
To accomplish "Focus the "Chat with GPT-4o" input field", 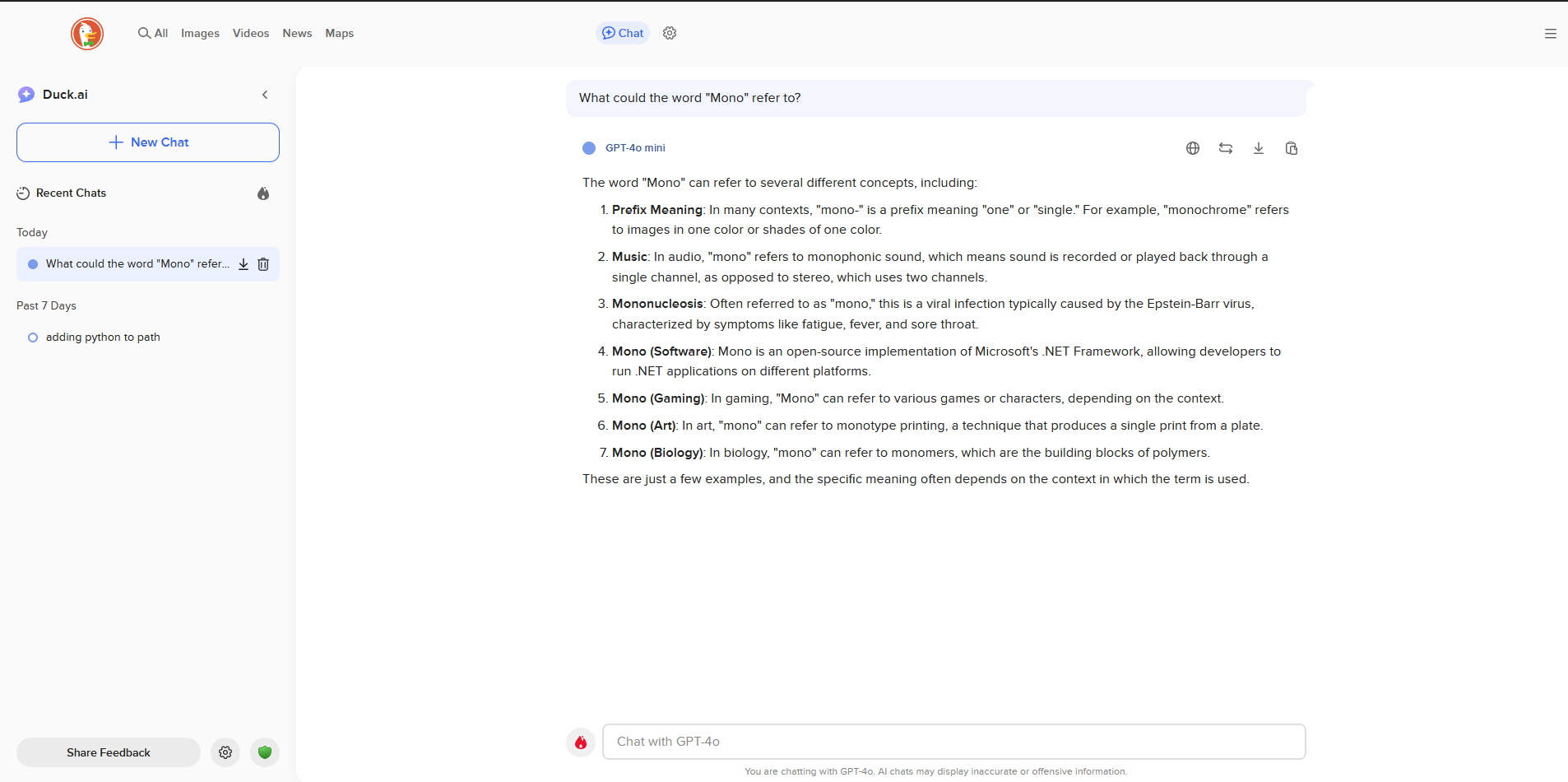I will pyautogui.click(x=954, y=742).
